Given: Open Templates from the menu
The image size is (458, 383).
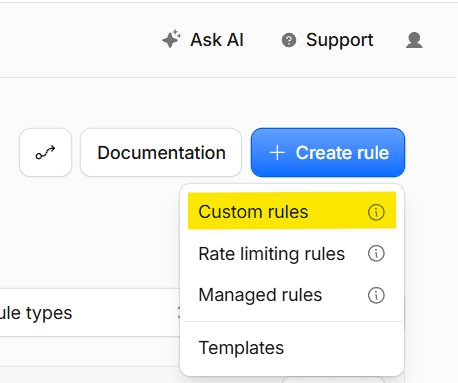Looking at the screenshot, I should pos(292,348).
